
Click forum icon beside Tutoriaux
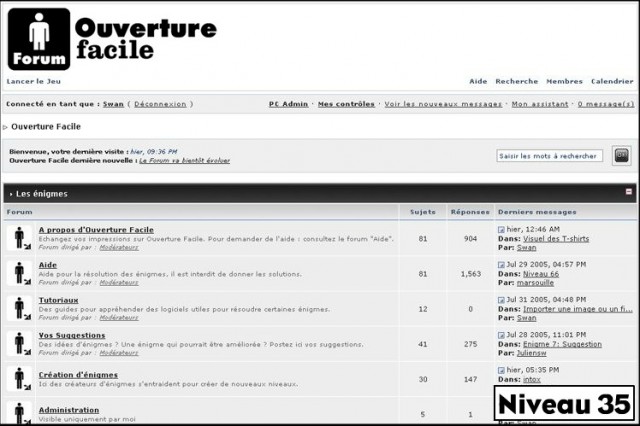click(x=20, y=308)
